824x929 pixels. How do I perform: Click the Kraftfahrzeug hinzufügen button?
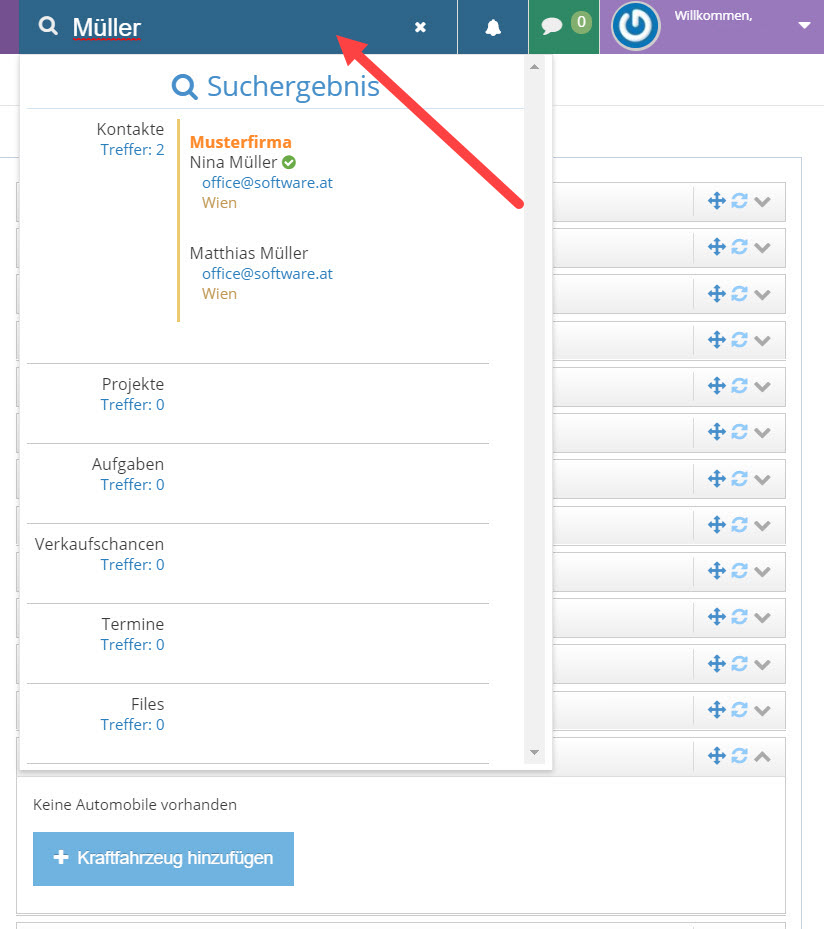(163, 858)
